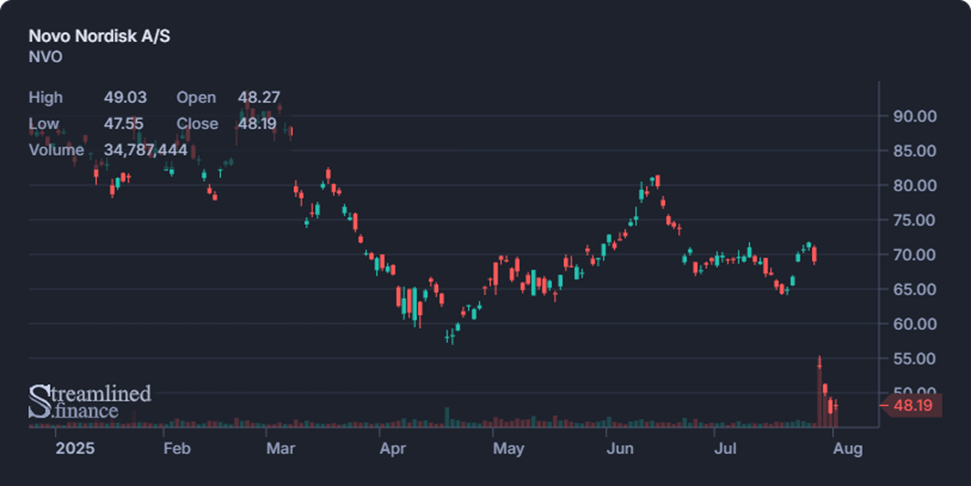971x486 pixels.
Task: Select the High value 49.03
Action: pyautogui.click(x=125, y=97)
